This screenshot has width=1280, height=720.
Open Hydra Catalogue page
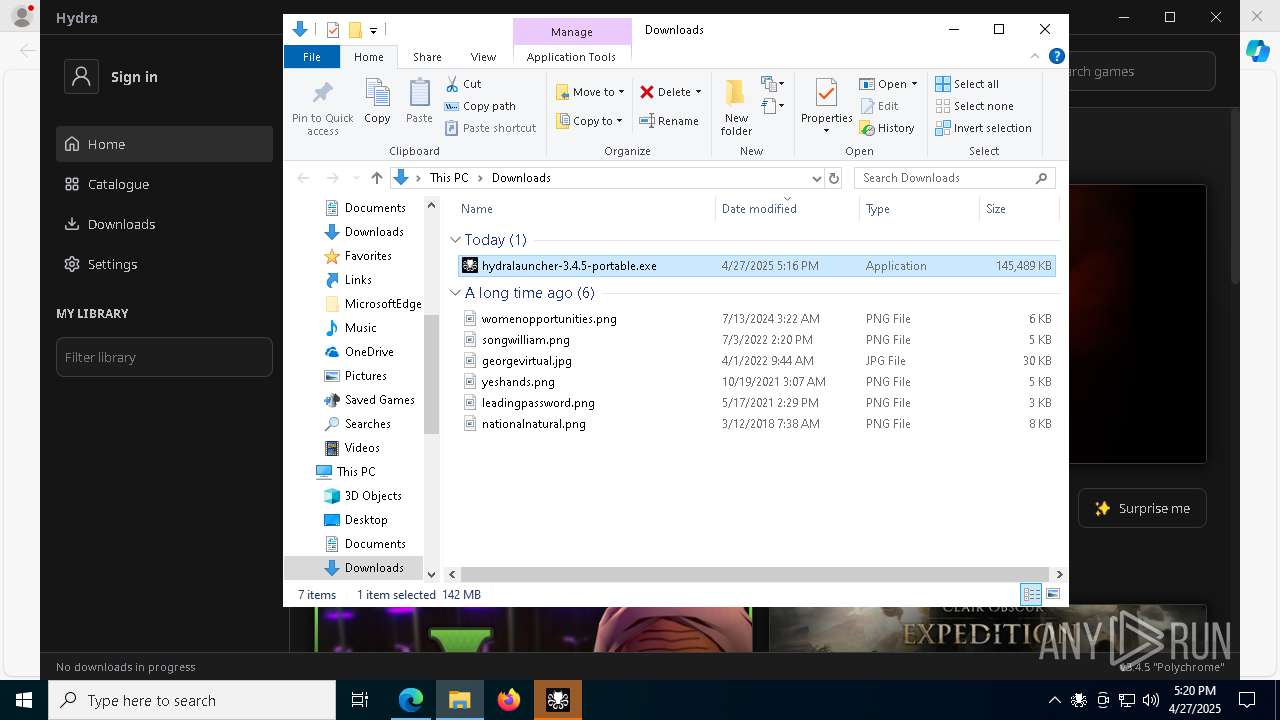coord(164,184)
